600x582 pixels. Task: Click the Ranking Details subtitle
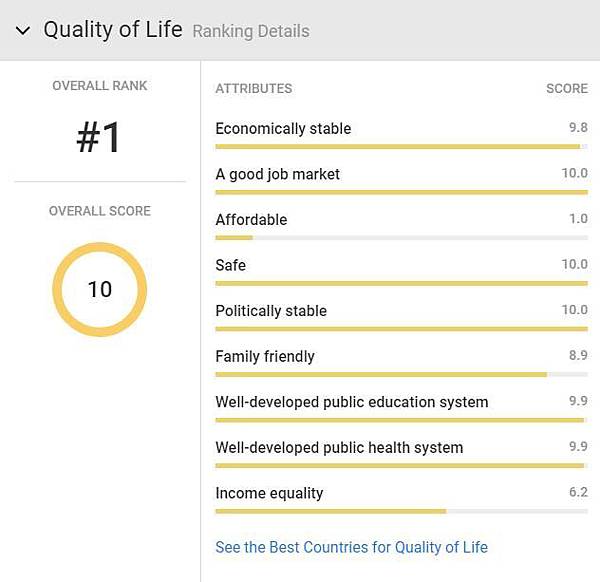coord(251,31)
